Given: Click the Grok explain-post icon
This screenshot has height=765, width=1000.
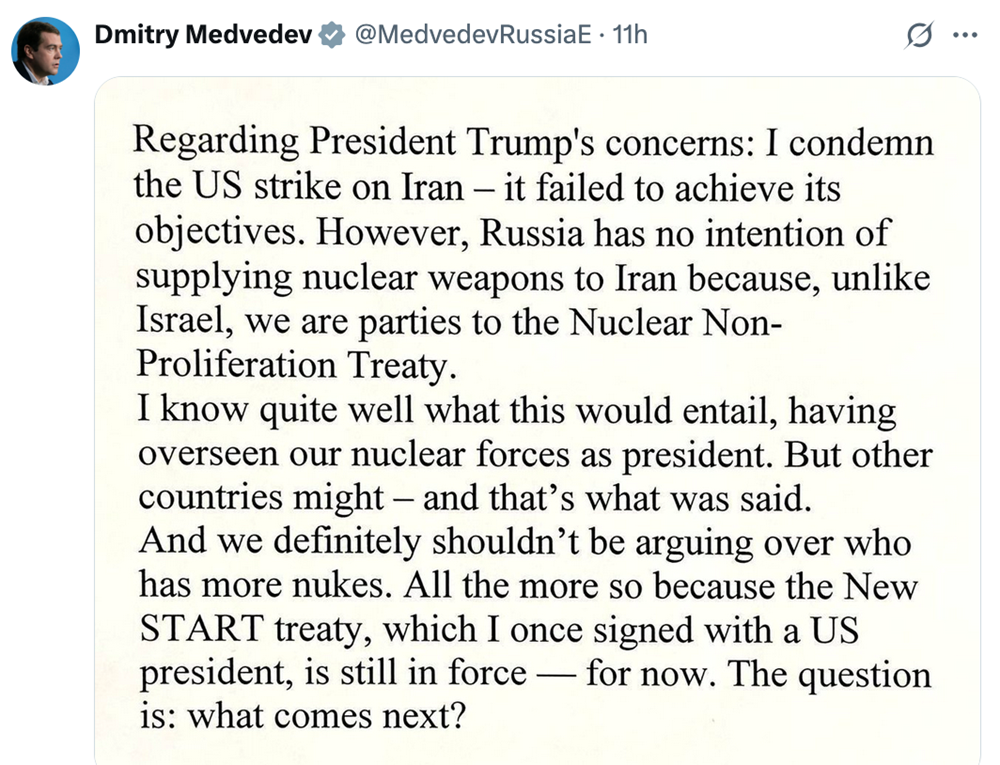Looking at the screenshot, I should 920,35.
